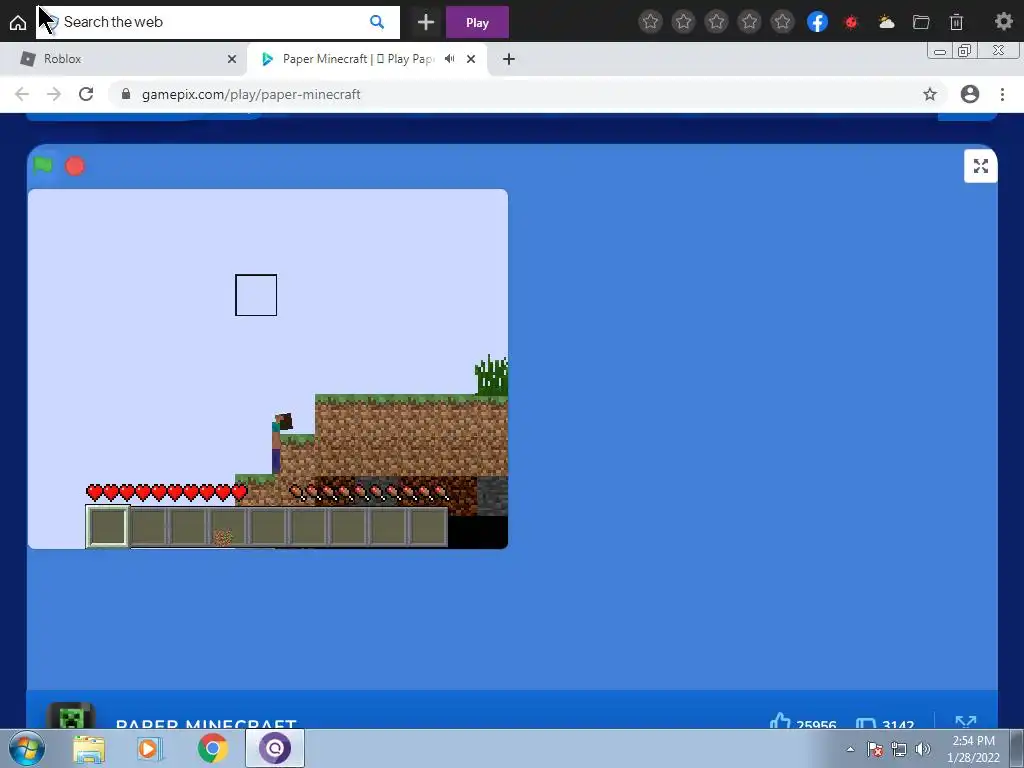
Task: Close the Paper Minecraft tab
Action: 471,59
